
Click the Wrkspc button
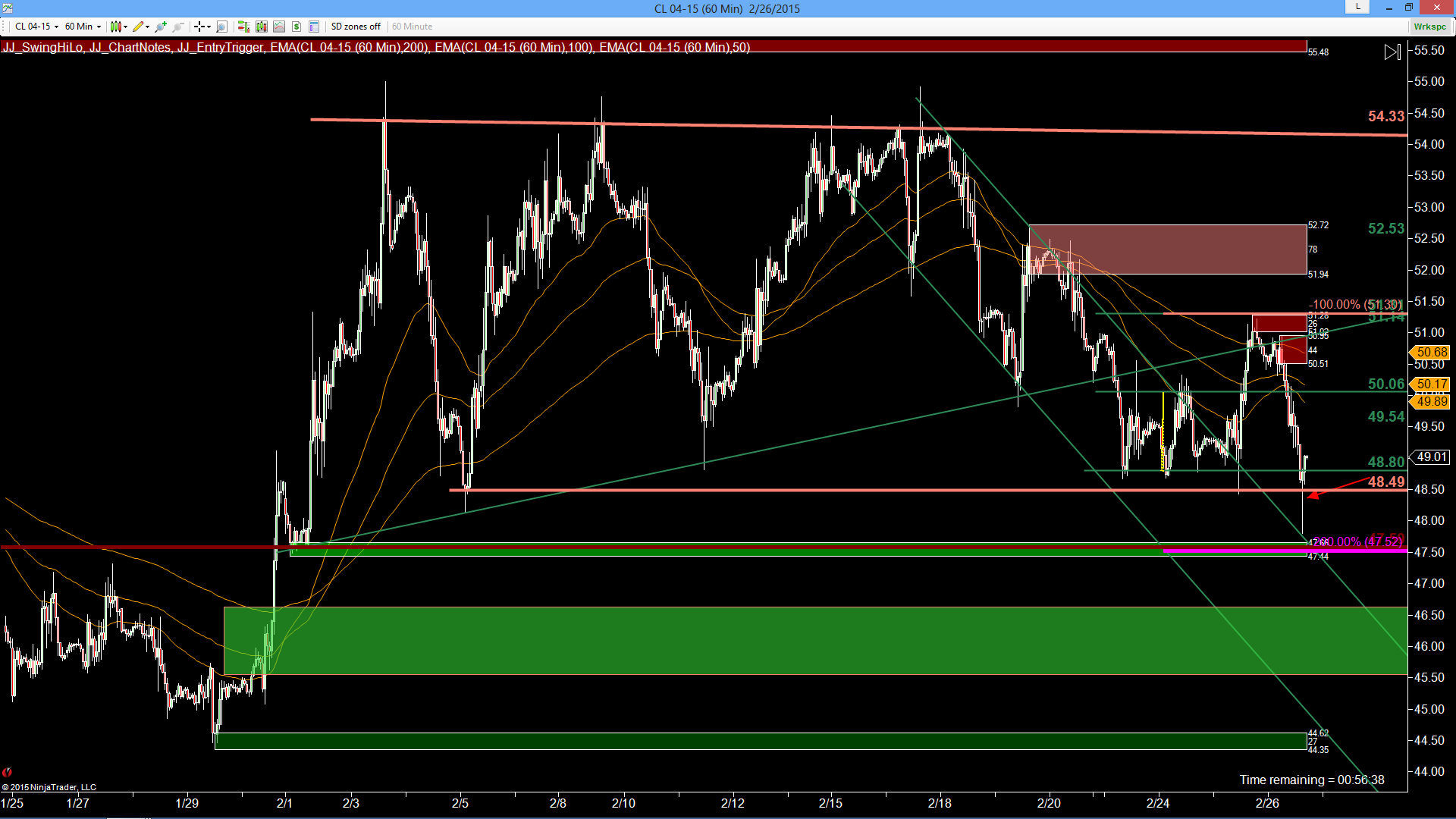pyautogui.click(x=1429, y=27)
